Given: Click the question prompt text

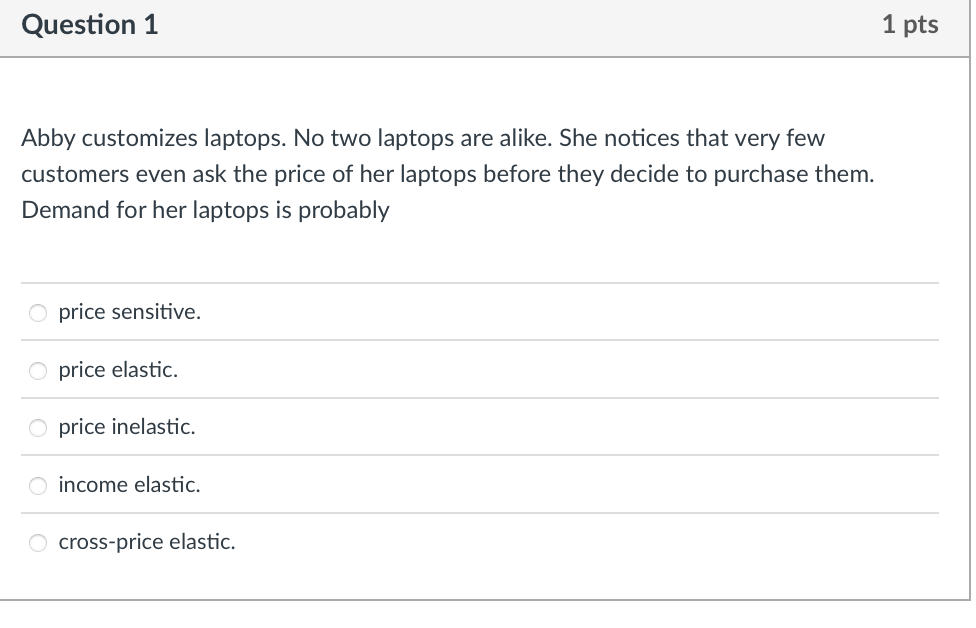Looking at the screenshot, I should tap(448, 174).
